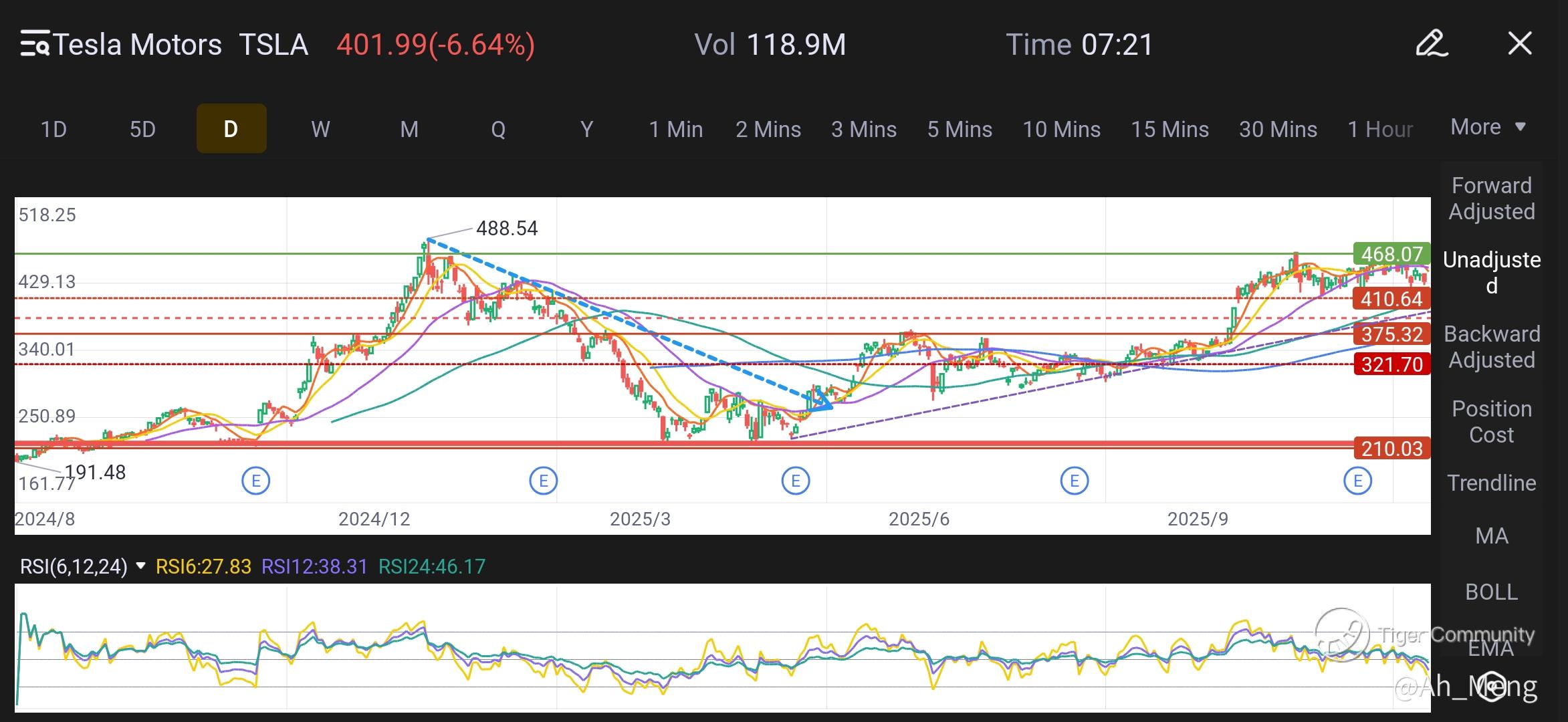
Task: Close the full-screen chart view
Action: coord(1519,44)
